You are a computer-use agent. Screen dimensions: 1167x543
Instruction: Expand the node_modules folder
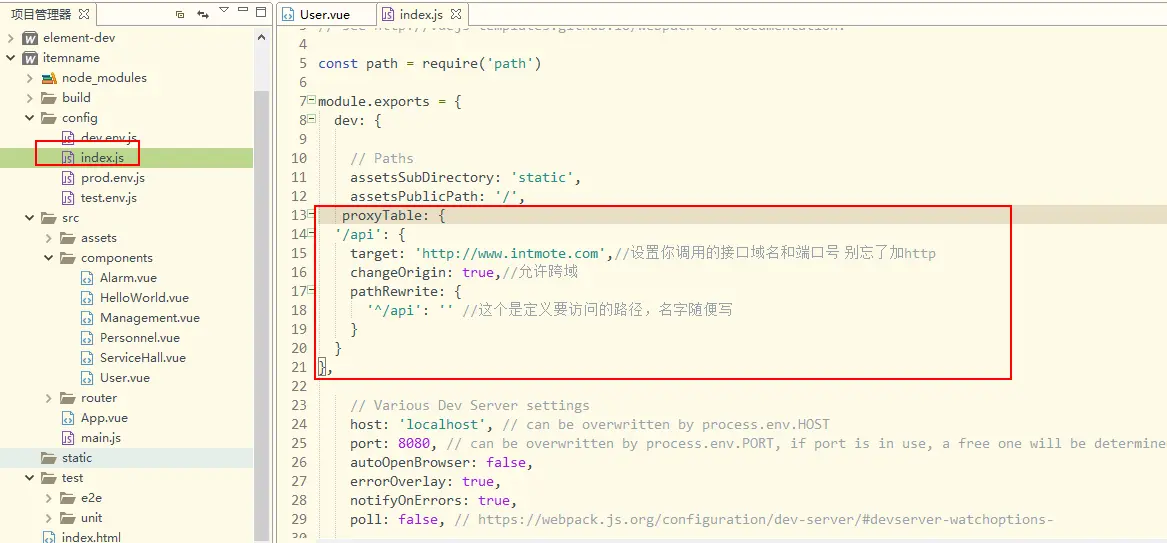coord(30,78)
